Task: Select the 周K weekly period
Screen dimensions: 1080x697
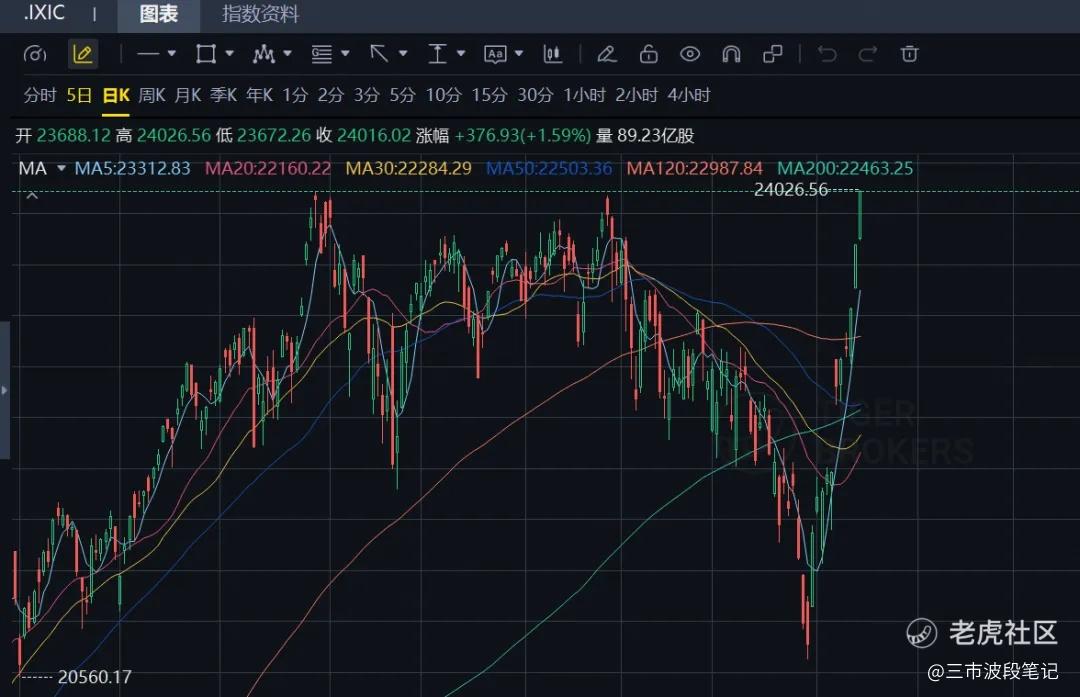Action: pos(152,95)
